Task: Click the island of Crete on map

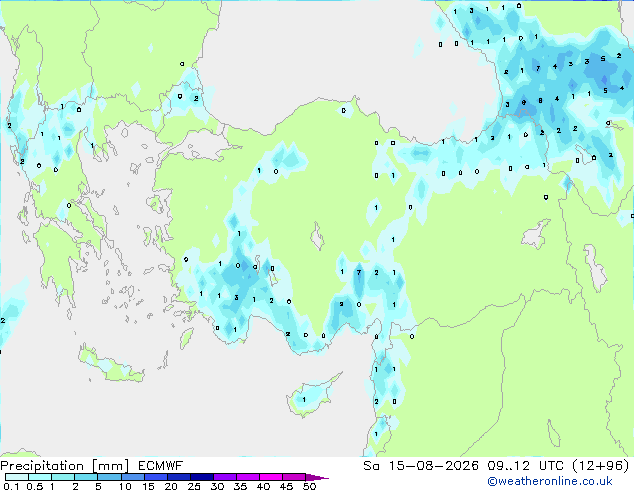Action: (111, 366)
